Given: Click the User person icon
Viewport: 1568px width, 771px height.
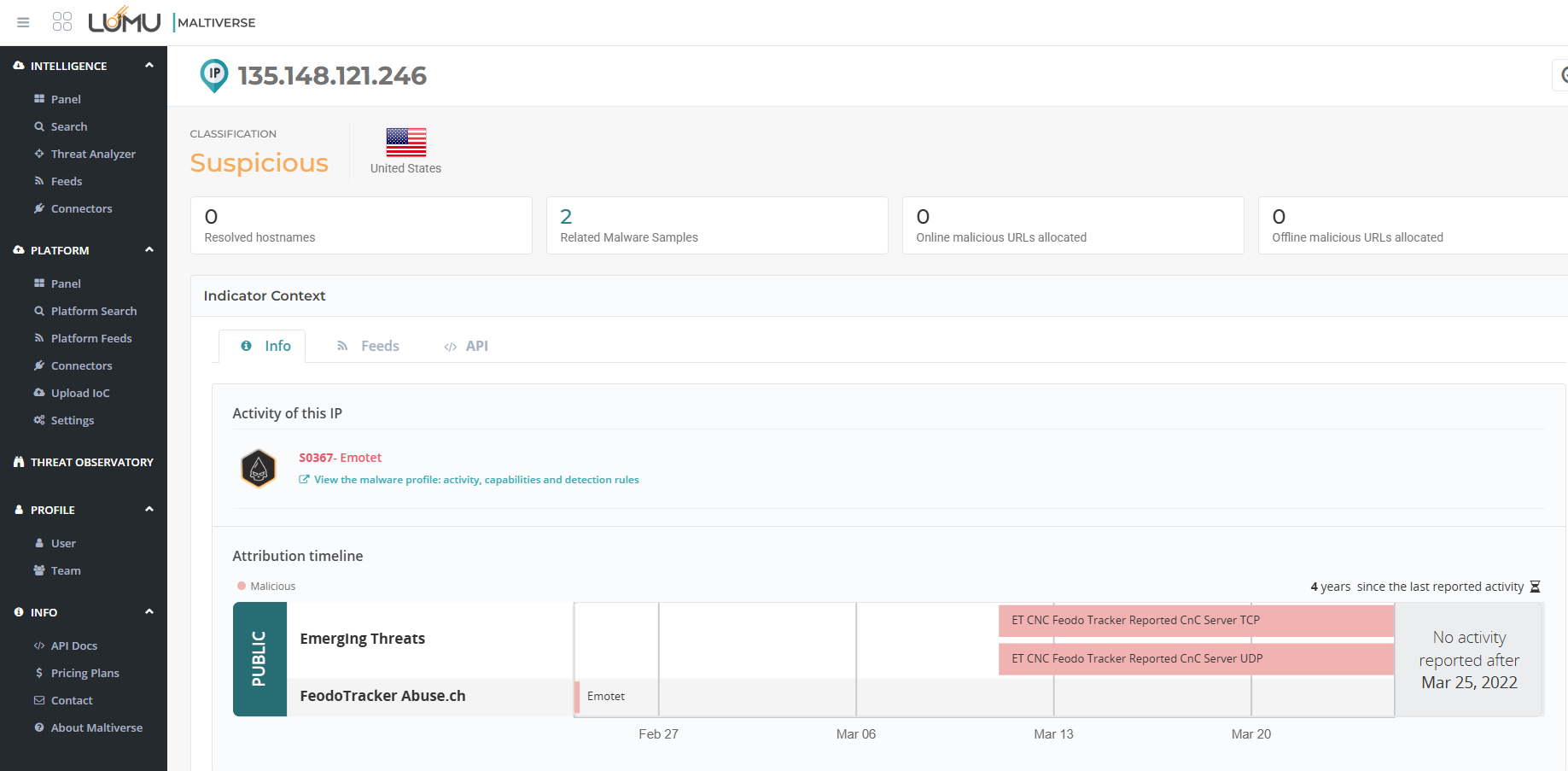Looking at the screenshot, I should tap(39, 543).
